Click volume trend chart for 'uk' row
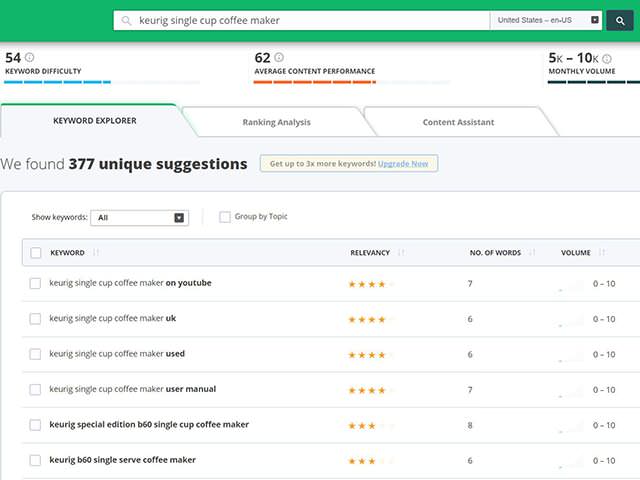 click(571, 320)
